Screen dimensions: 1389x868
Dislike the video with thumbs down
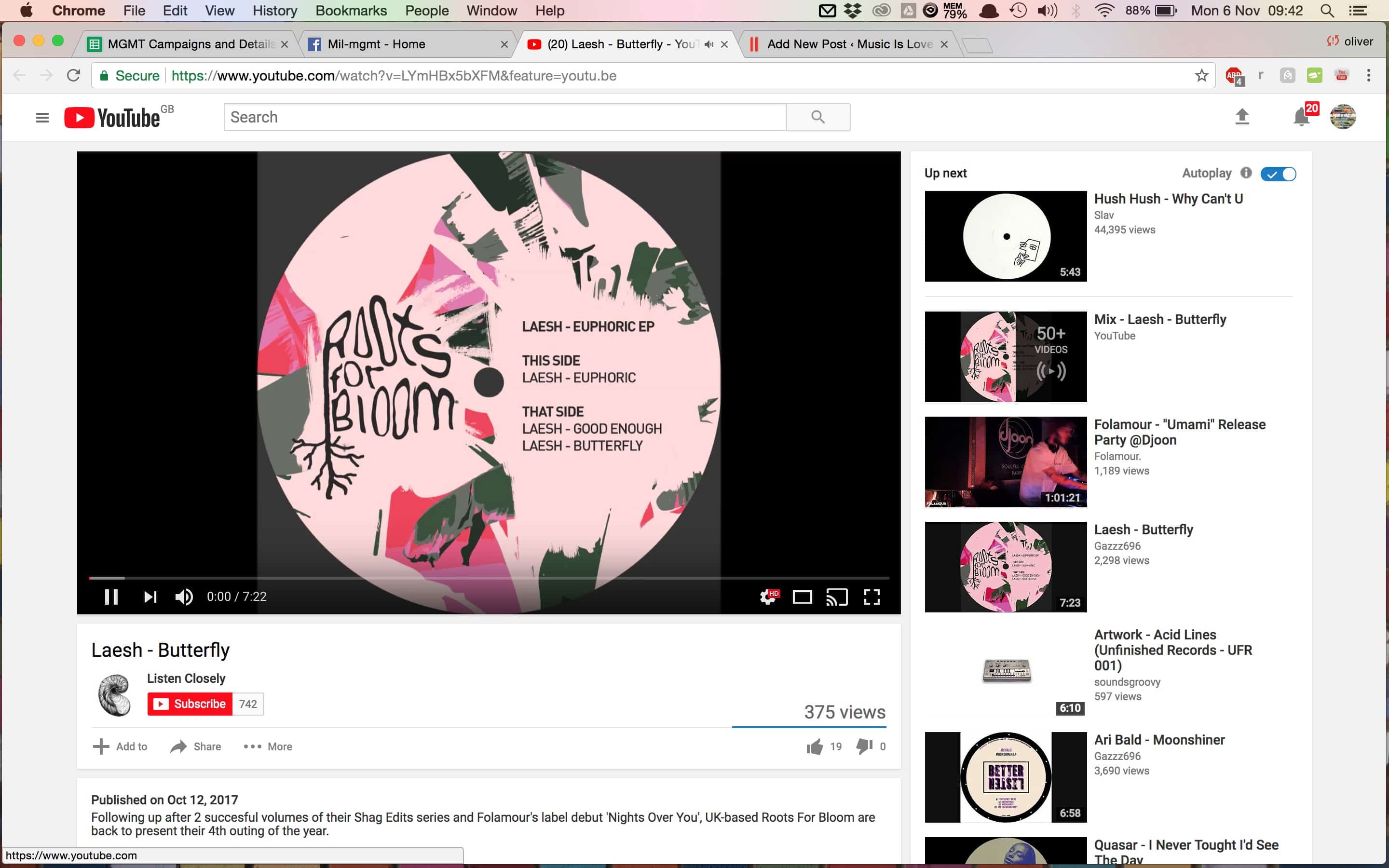(x=864, y=746)
